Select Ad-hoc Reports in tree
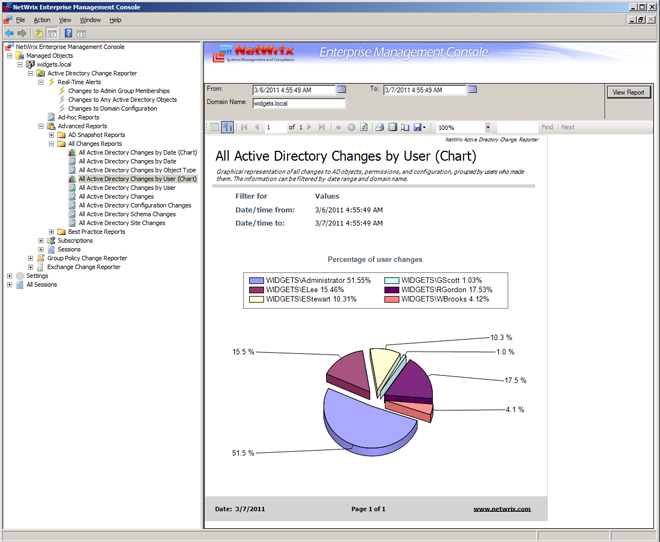The height and width of the screenshot is (542, 660). (x=78, y=117)
